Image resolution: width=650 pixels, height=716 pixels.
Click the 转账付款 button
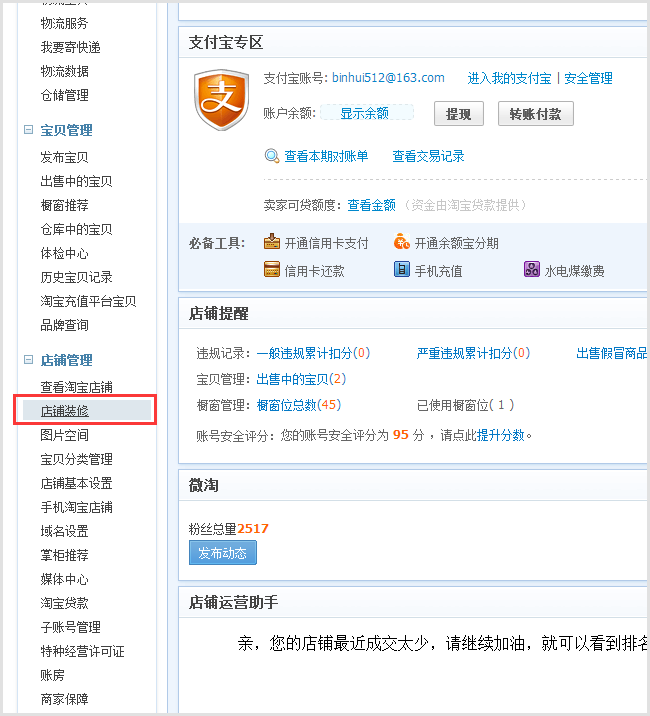[535, 114]
